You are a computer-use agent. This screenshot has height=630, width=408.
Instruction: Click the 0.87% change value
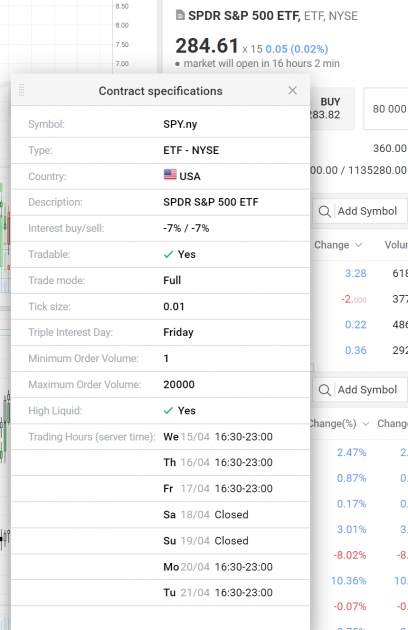[x=351, y=478]
